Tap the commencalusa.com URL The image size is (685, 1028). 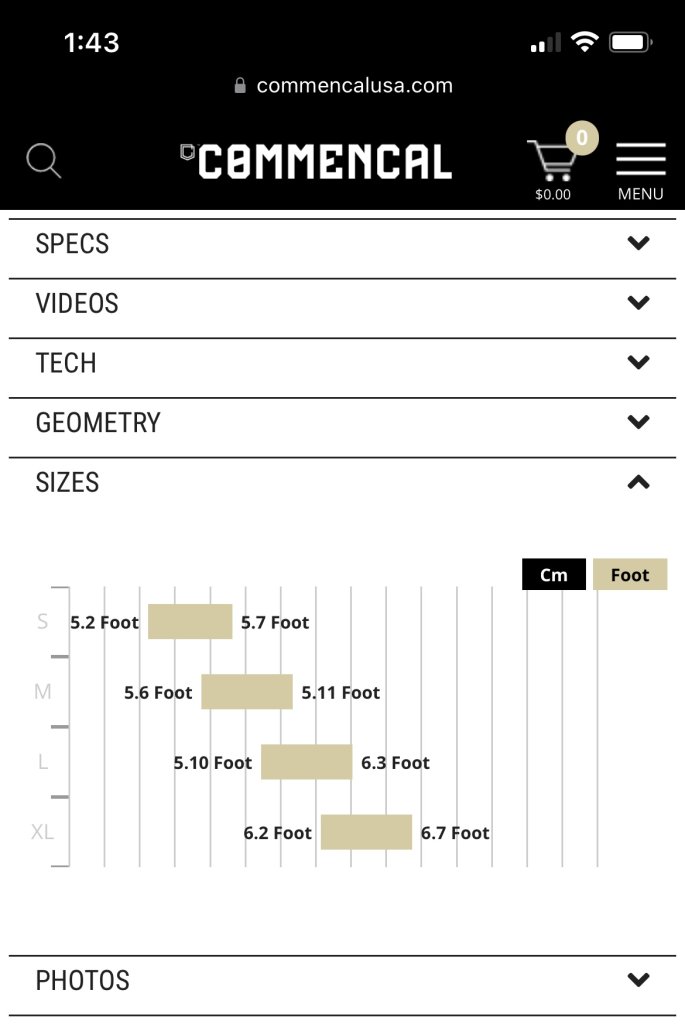pos(355,85)
